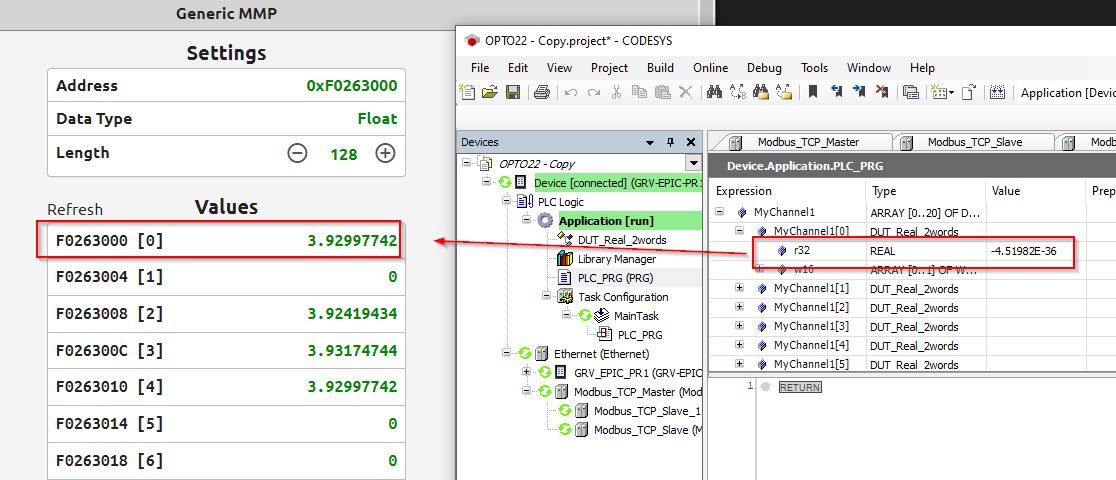Click Refresh in Generic MMP
1116x480 pixels.
coord(75,209)
